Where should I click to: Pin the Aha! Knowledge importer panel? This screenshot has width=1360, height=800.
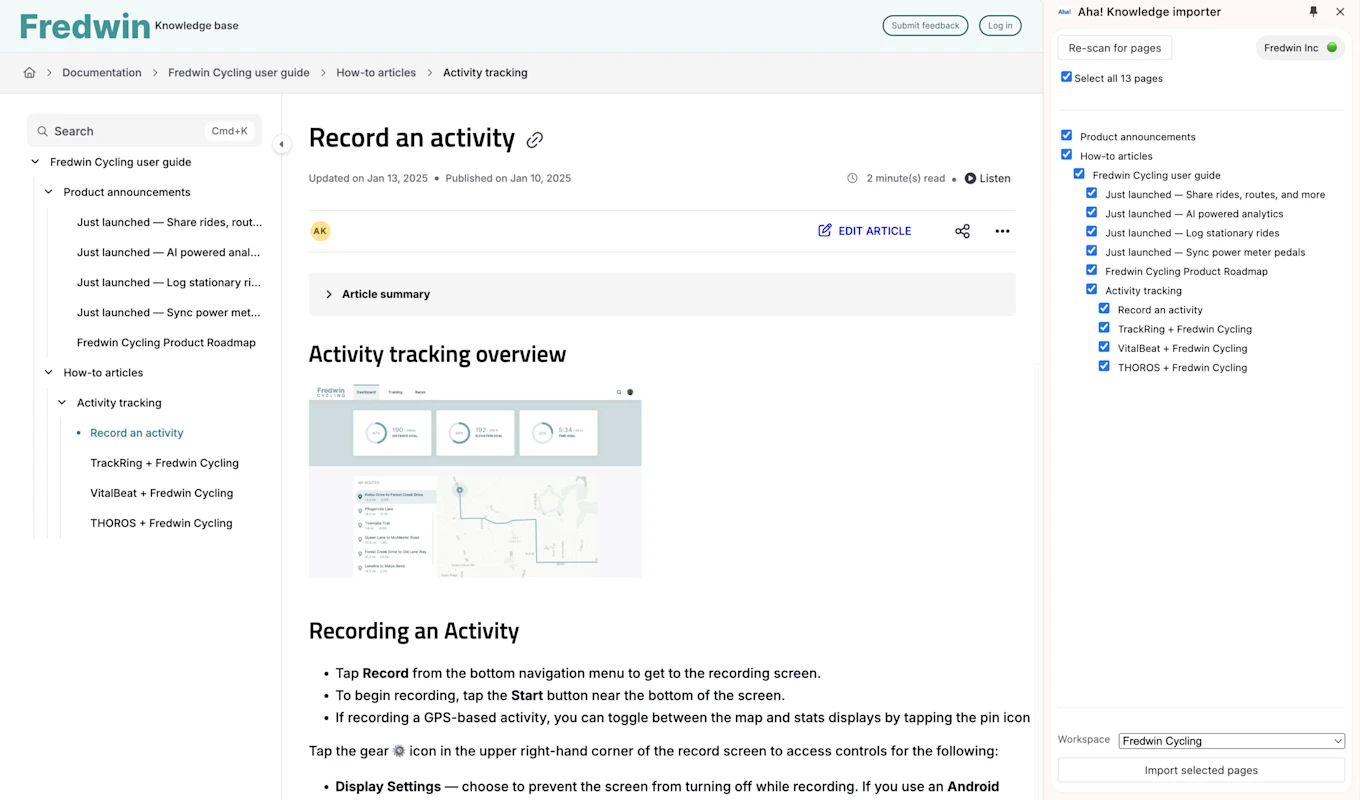coord(1313,12)
